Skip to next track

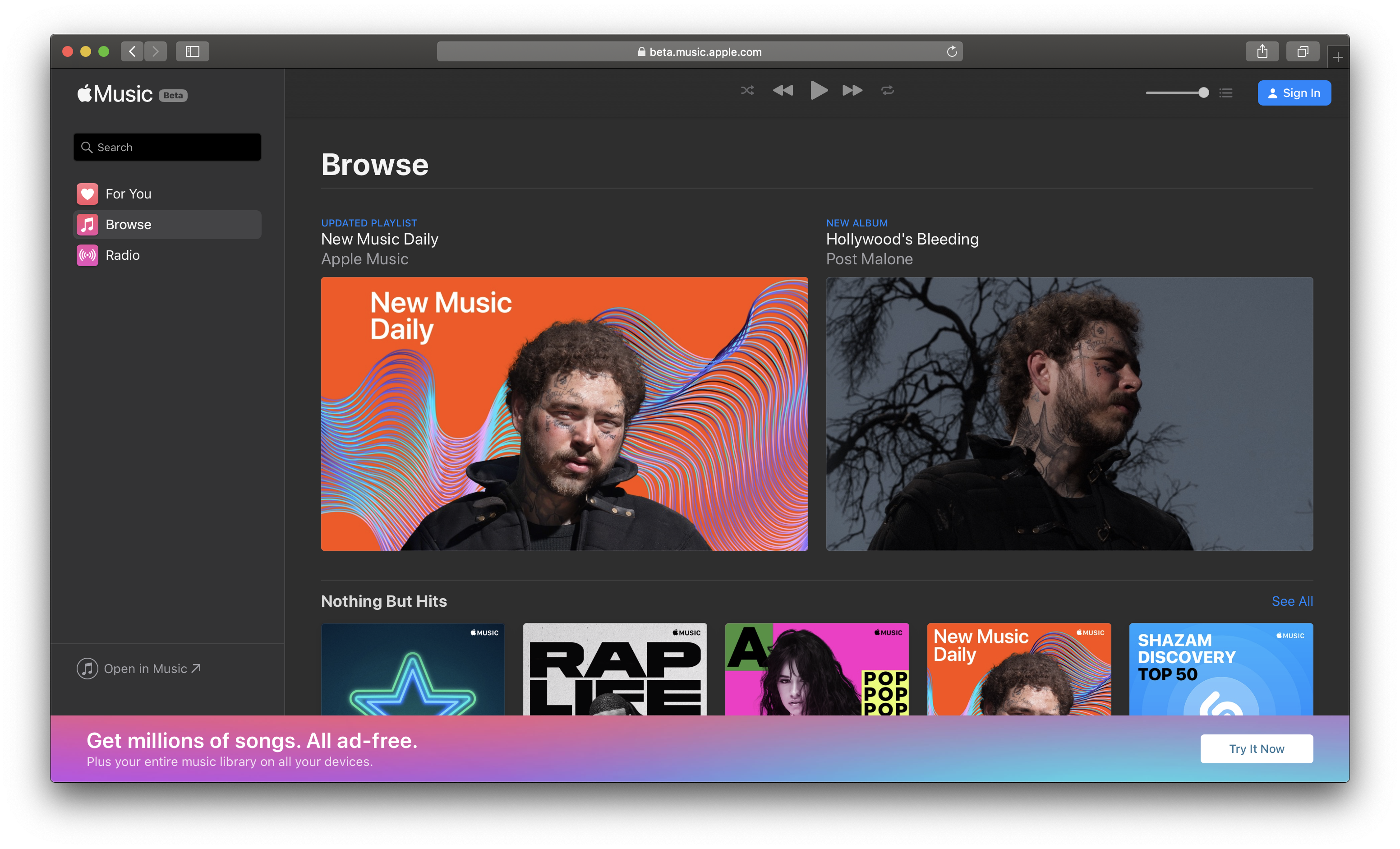point(852,90)
